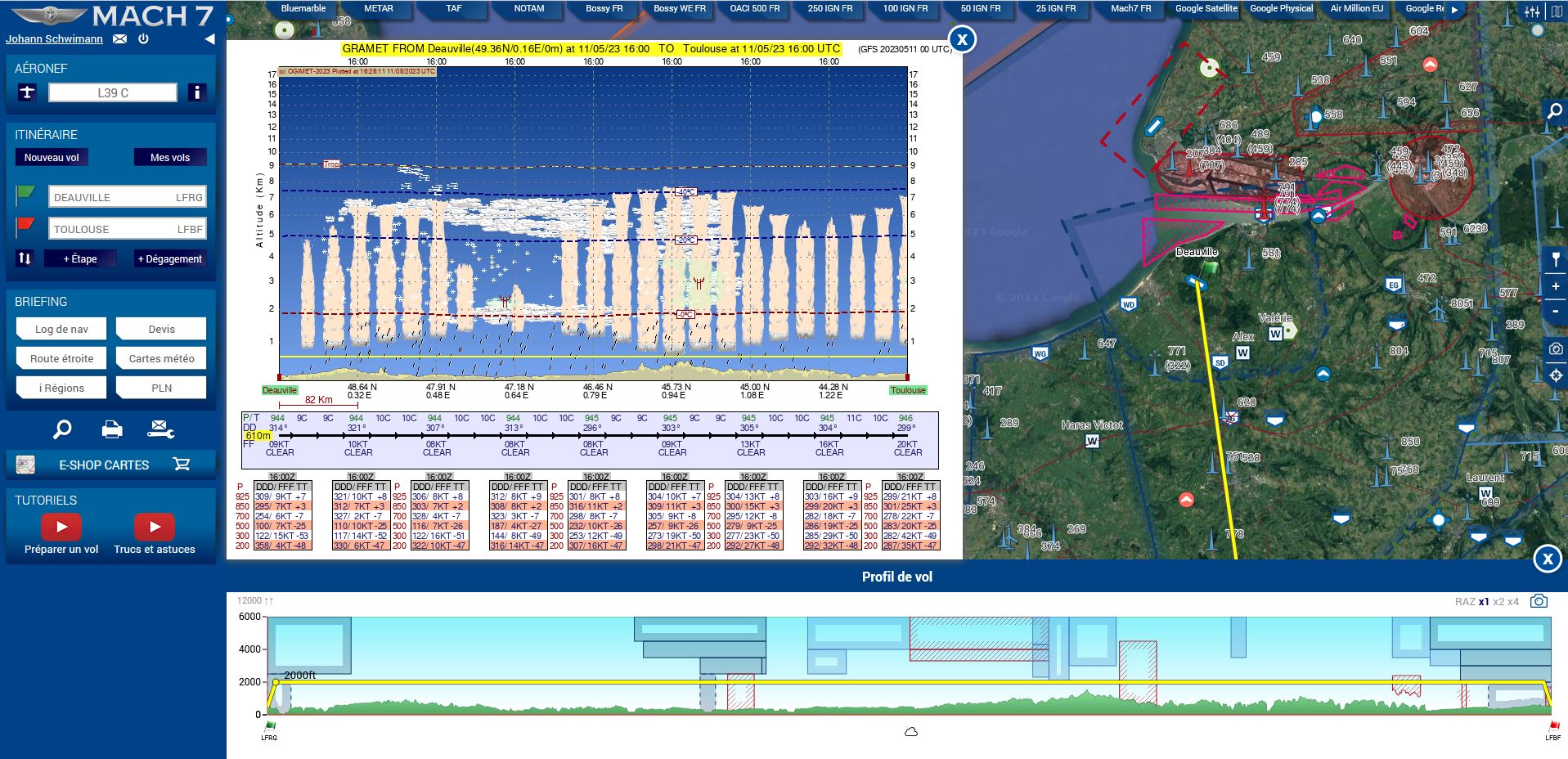Screen dimensions: 1568x759
Task: Open E-SHOP CARTES link
Action: click(104, 465)
